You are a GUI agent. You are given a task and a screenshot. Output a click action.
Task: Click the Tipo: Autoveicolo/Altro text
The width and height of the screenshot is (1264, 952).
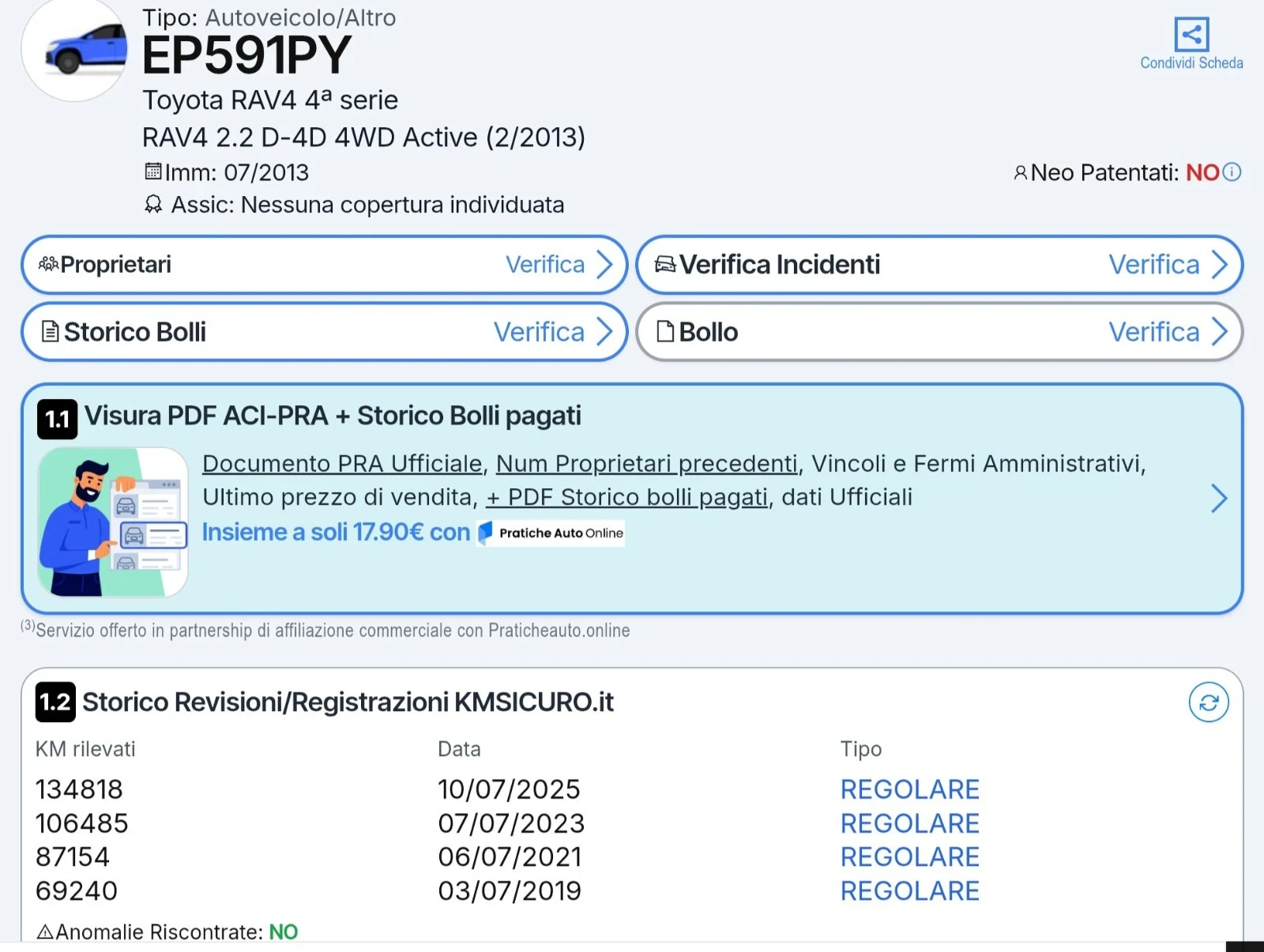[269, 17]
